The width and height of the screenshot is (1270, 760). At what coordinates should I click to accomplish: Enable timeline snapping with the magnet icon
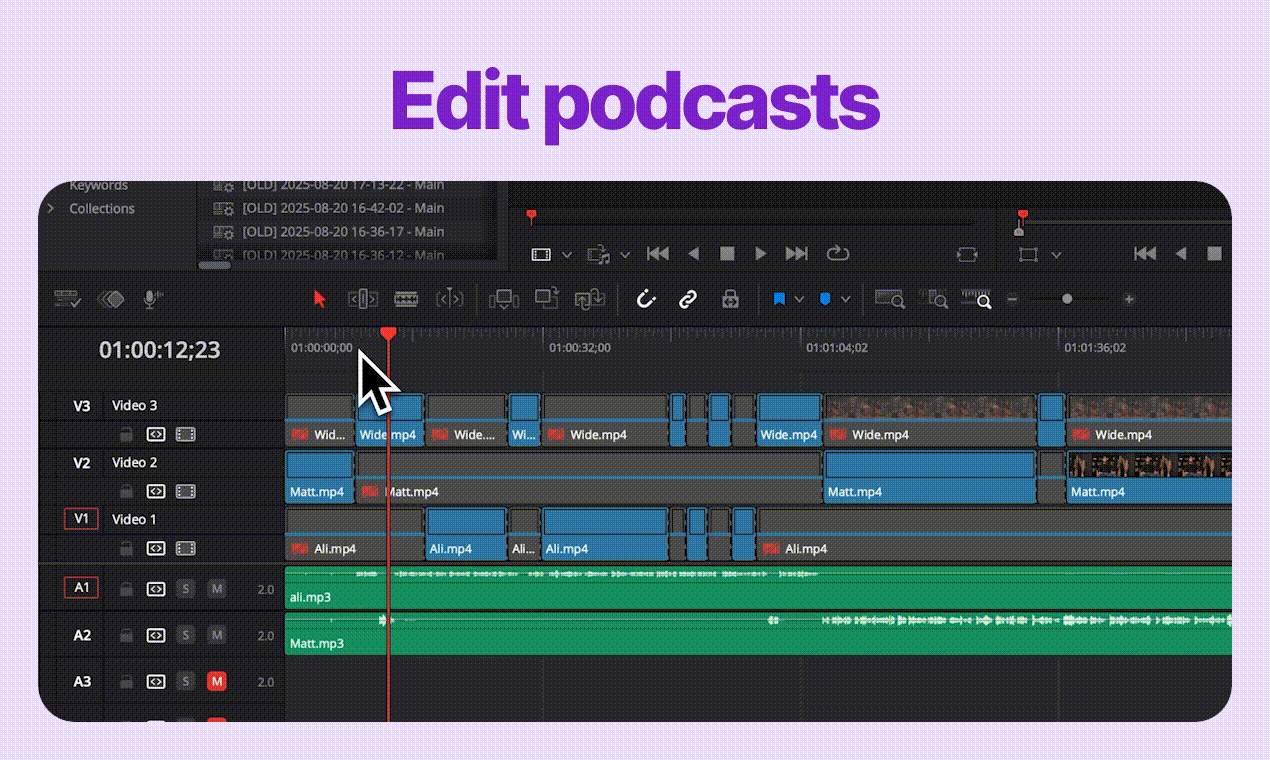pyautogui.click(x=645, y=299)
